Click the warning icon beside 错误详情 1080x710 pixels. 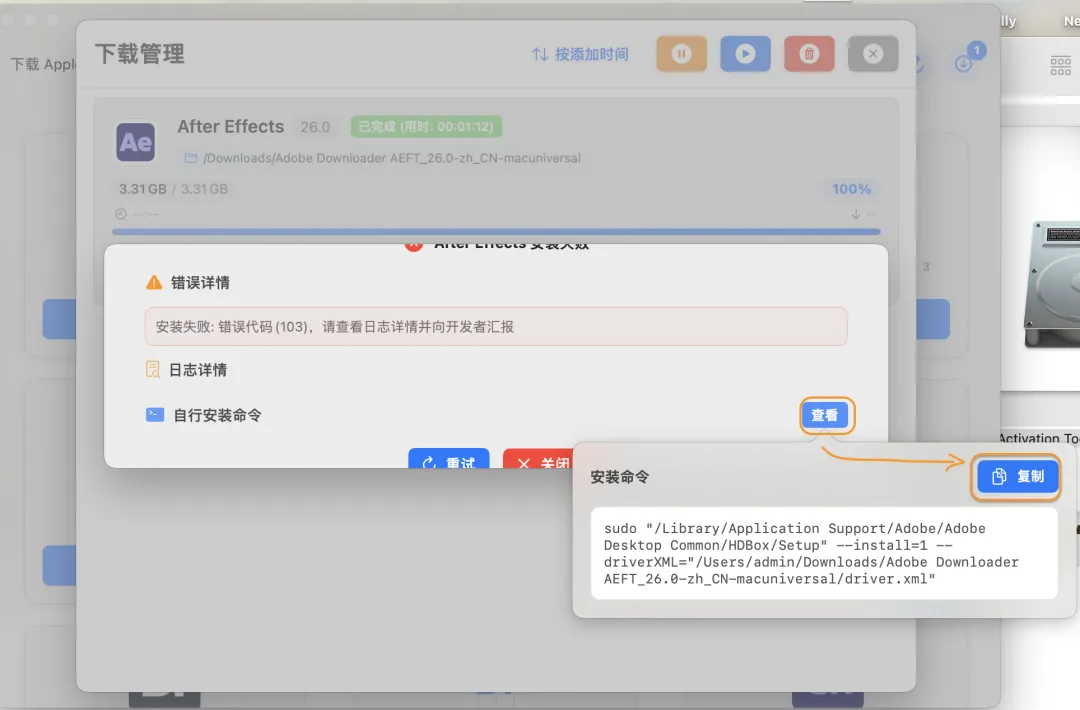coord(154,282)
